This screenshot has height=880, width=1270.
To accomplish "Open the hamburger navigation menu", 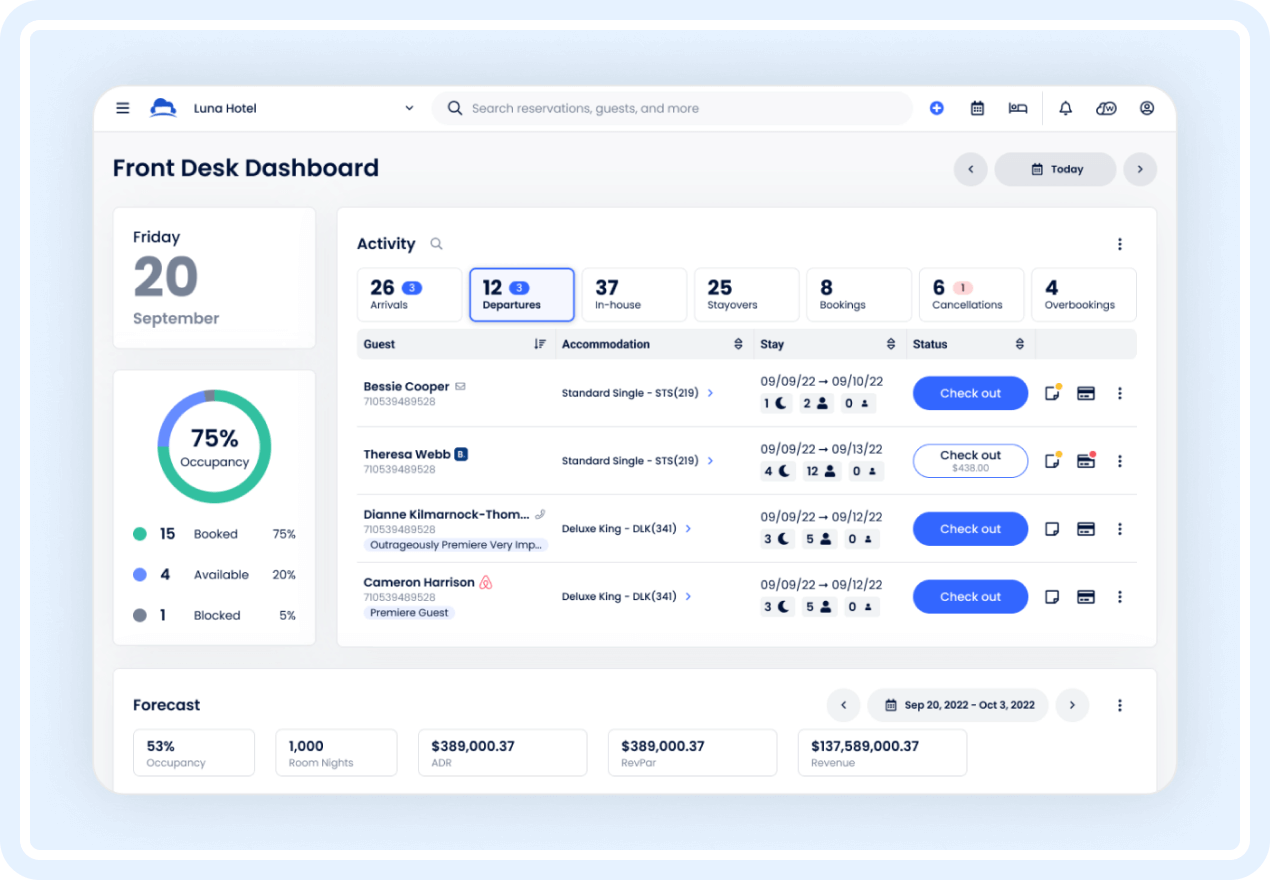I will click(x=123, y=108).
